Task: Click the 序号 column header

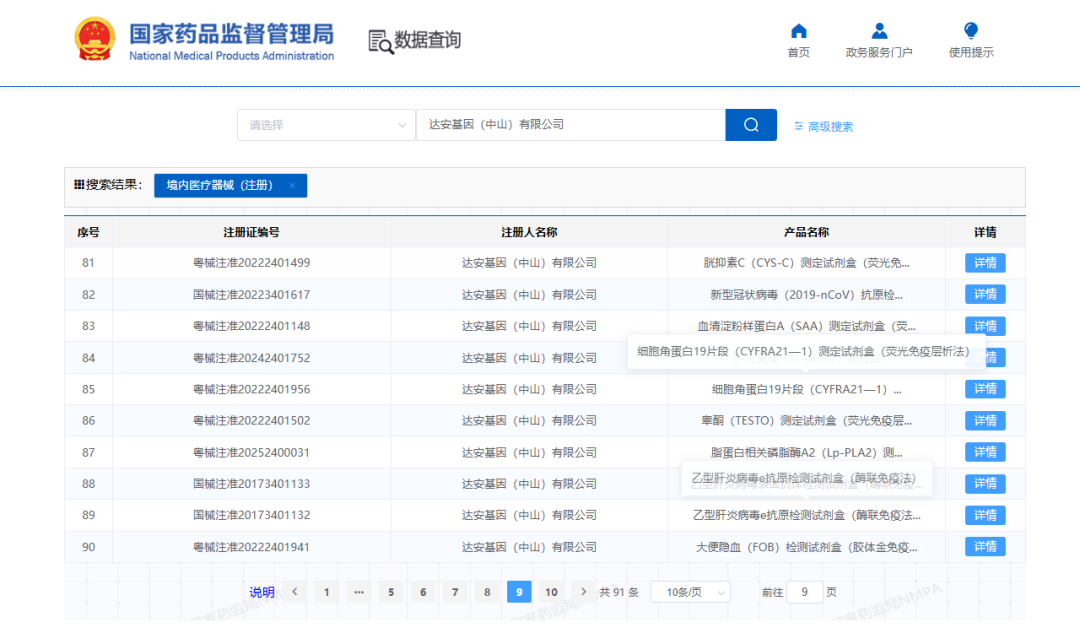Action: pyautogui.click(x=88, y=232)
